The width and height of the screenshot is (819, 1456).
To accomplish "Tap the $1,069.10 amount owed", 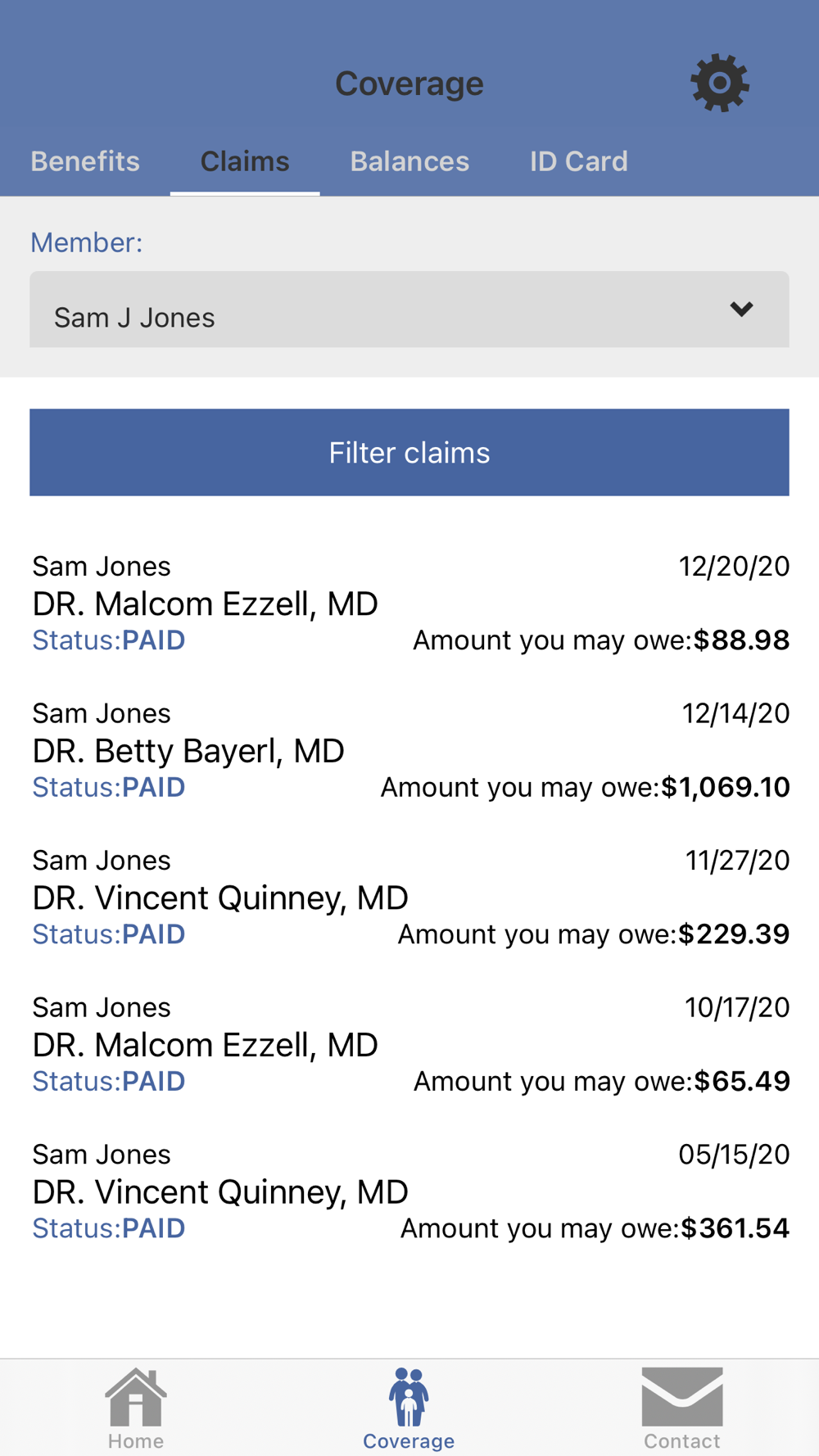I will coord(726,788).
